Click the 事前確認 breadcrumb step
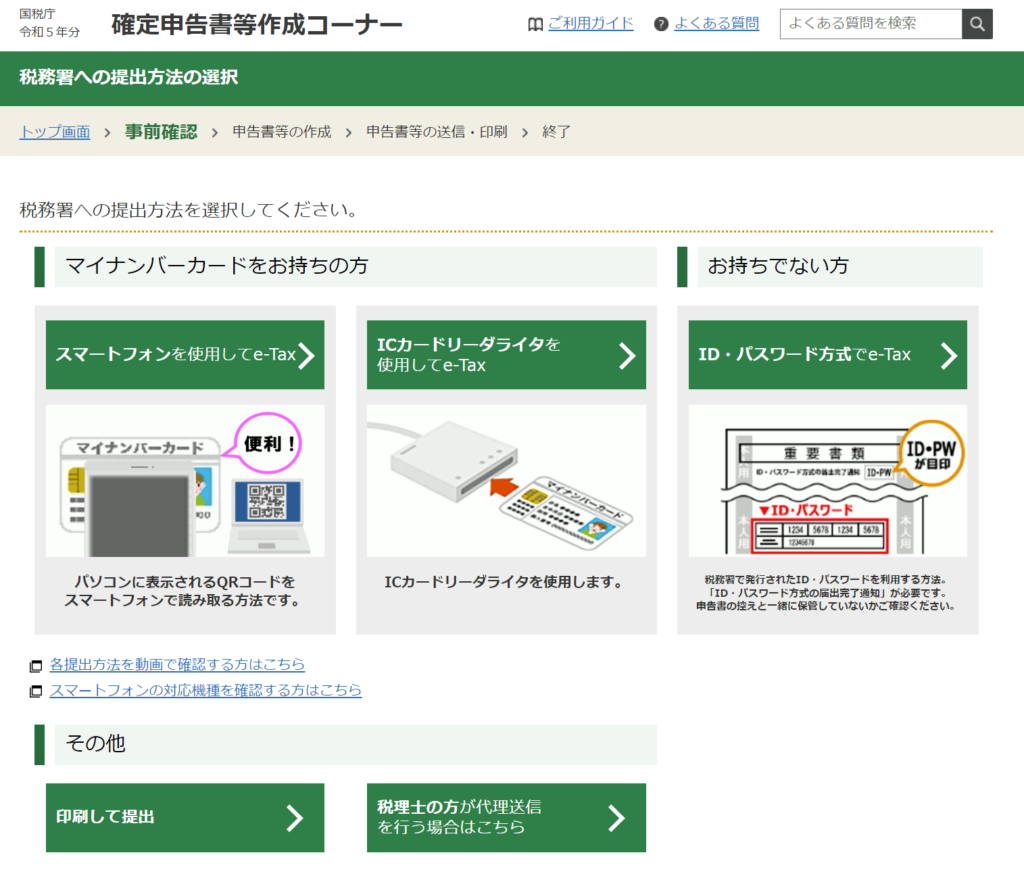 tap(161, 132)
